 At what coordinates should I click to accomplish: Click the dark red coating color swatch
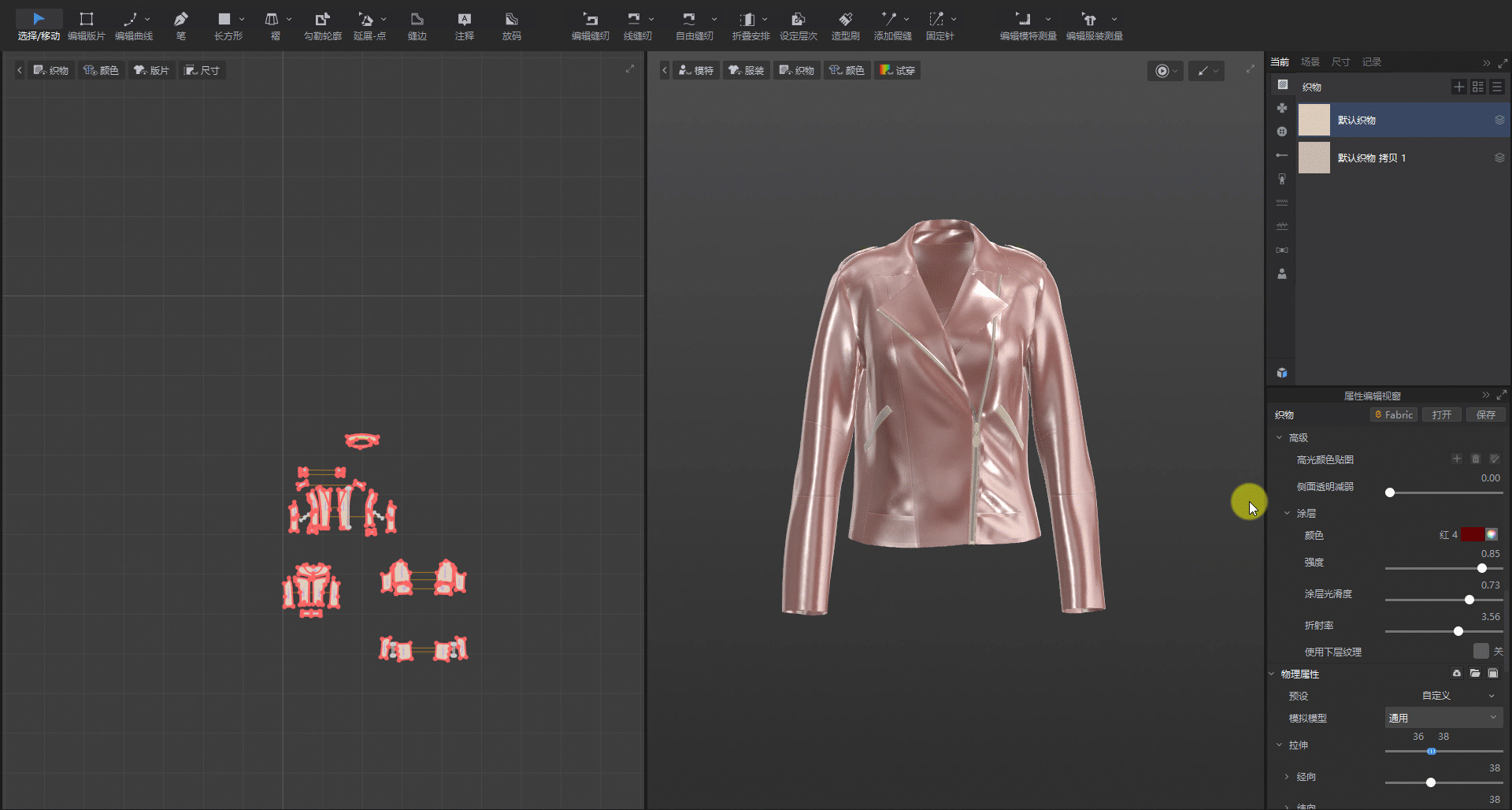click(x=1471, y=534)
